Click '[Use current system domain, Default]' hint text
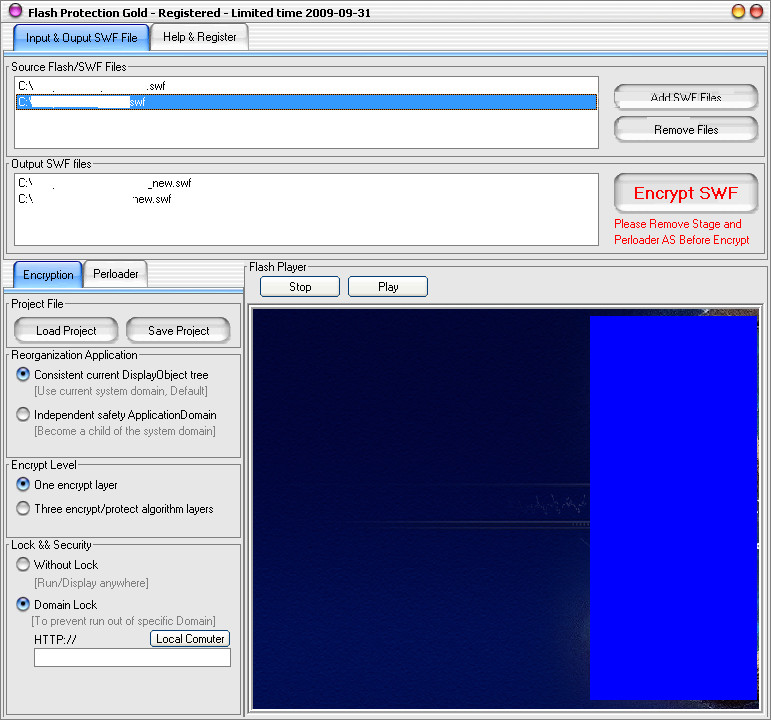771x720 pixels. pyautogui.click(x=121, y=391)
